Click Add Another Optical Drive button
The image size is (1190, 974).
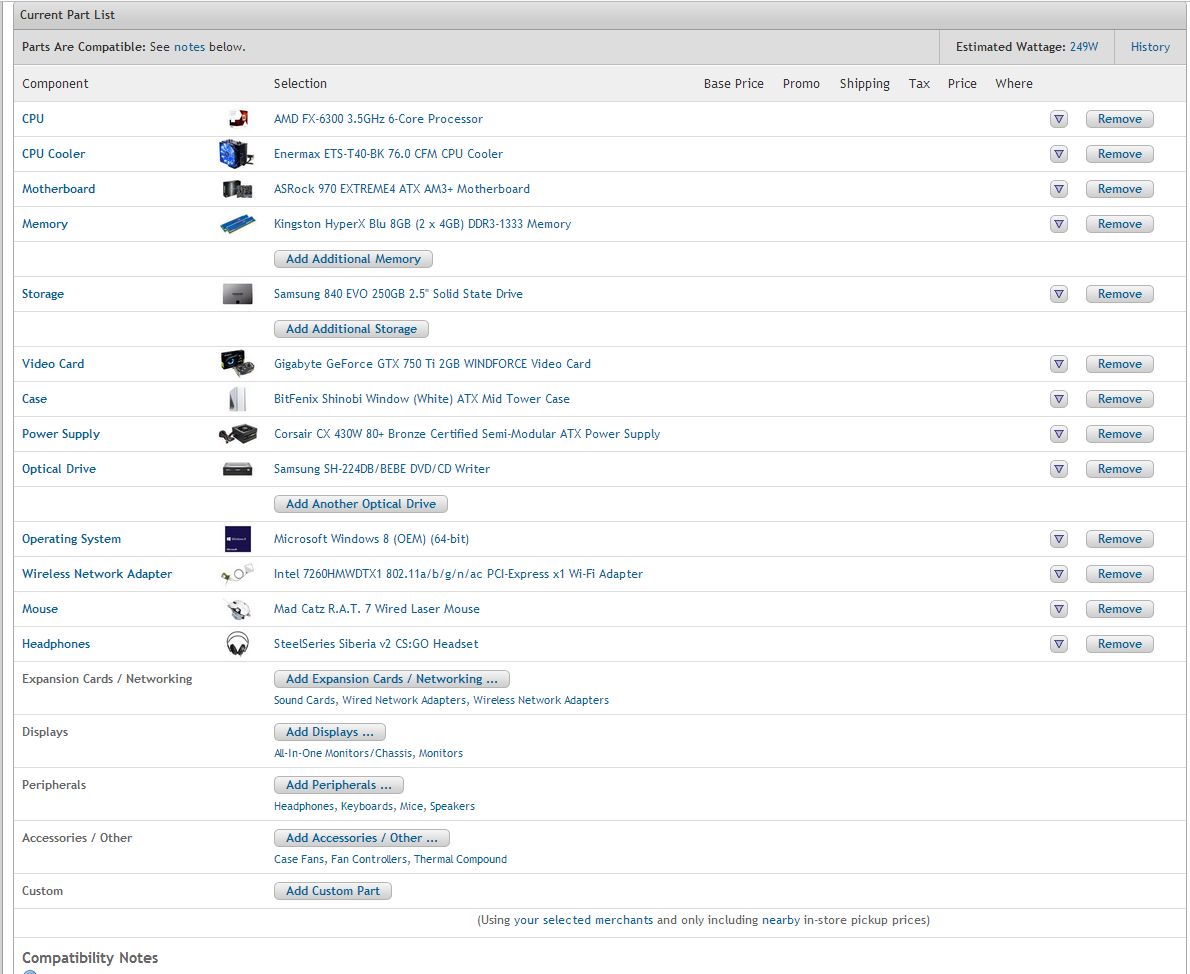point(360,504)
